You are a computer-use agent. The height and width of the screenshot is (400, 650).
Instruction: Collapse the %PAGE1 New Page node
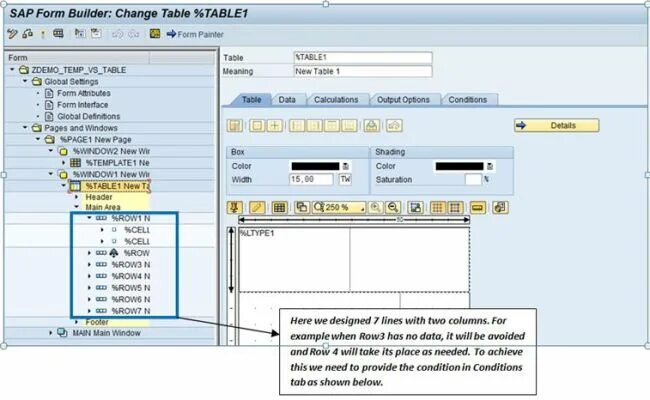pos(38,139)
